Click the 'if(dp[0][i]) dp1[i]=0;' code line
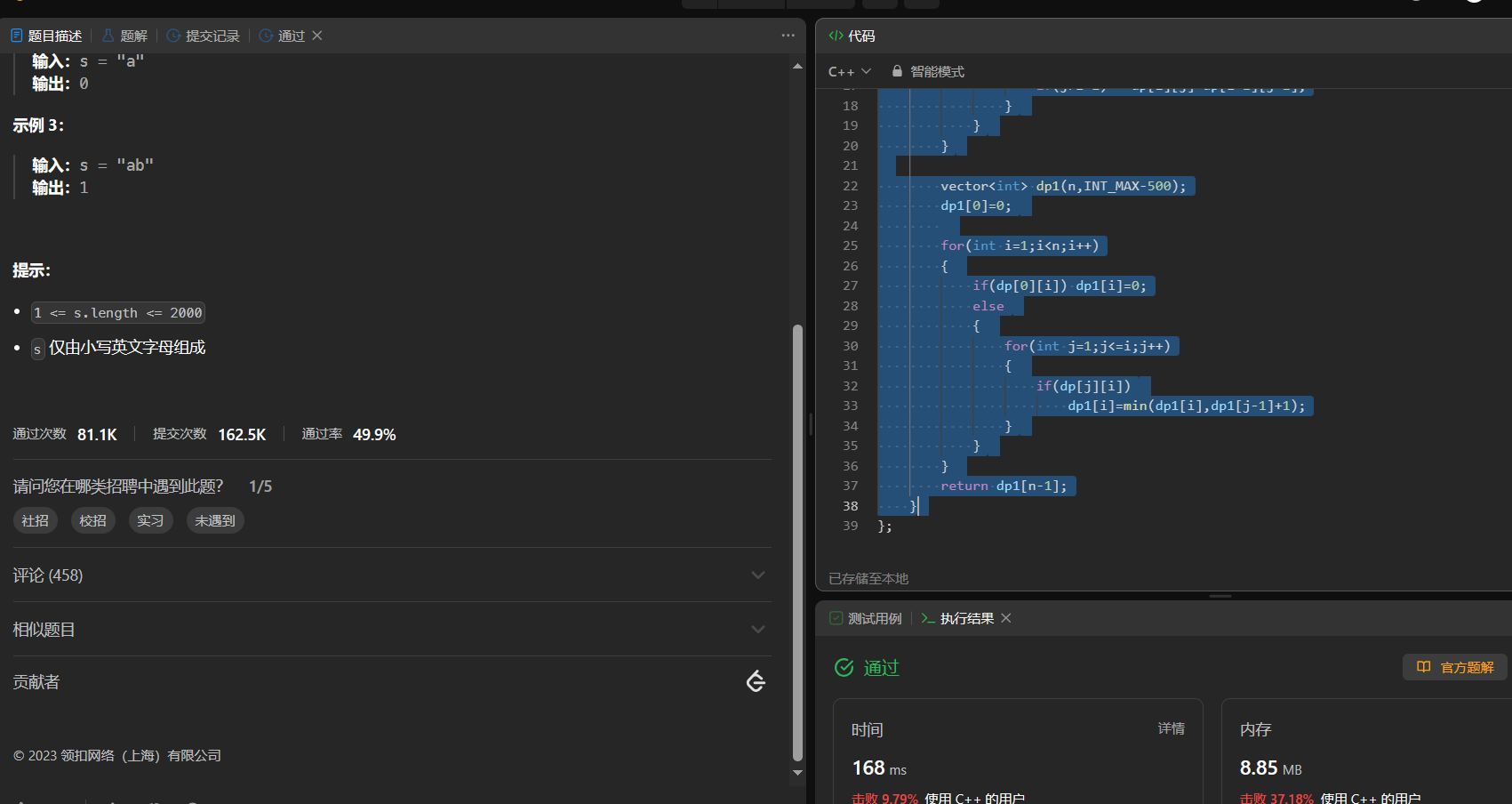 1060,285
